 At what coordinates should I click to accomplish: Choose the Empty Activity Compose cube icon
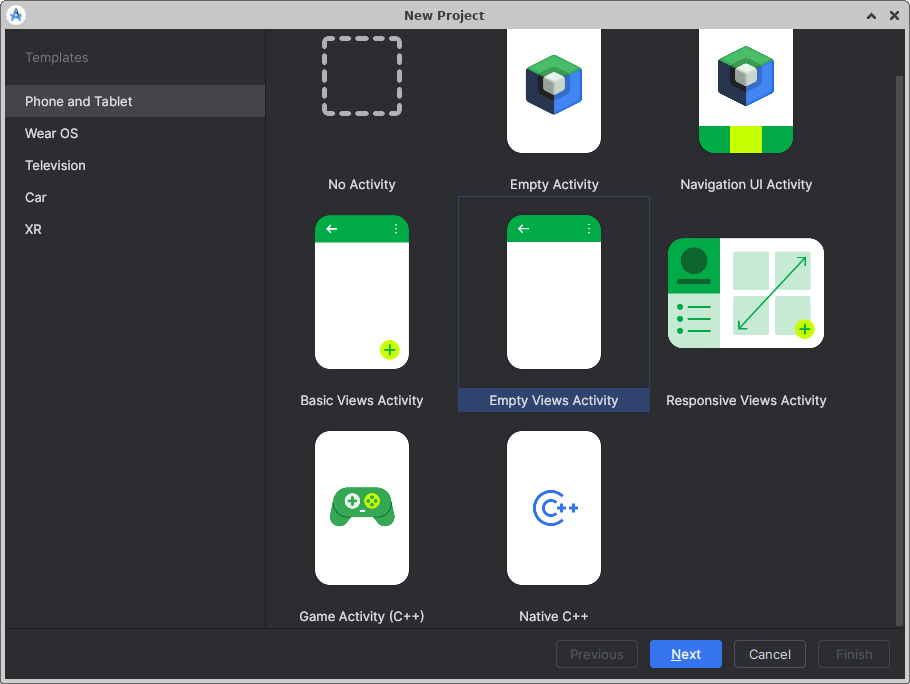pyautogui.click(x=553, y=90)
